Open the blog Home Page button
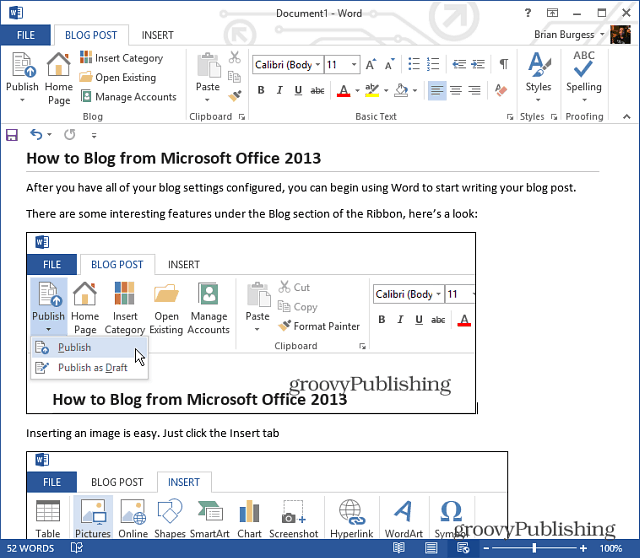Viewport: 640px width, 558px height. (x=59, y=78)
